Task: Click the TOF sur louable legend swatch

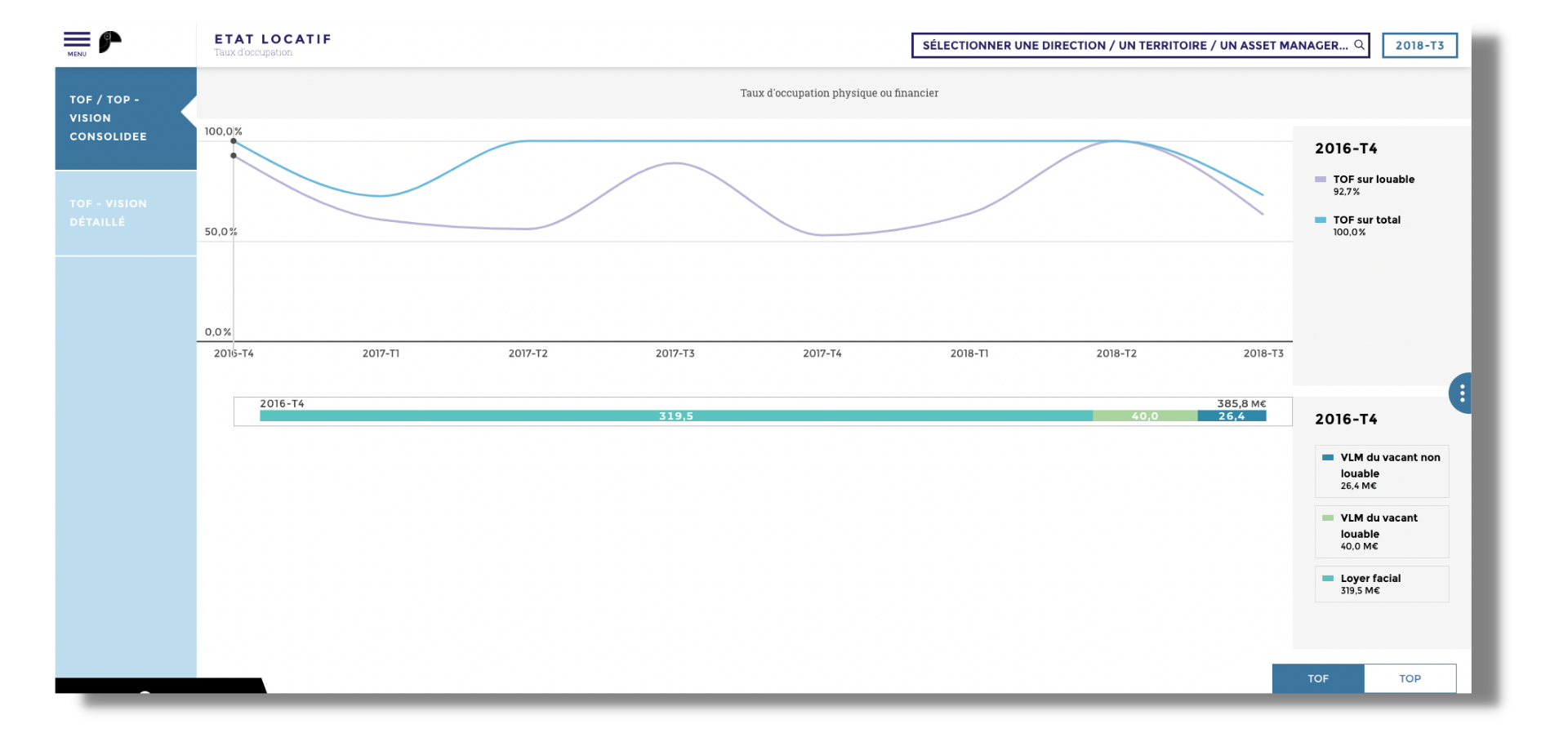Action: (x=1321, y=180)
